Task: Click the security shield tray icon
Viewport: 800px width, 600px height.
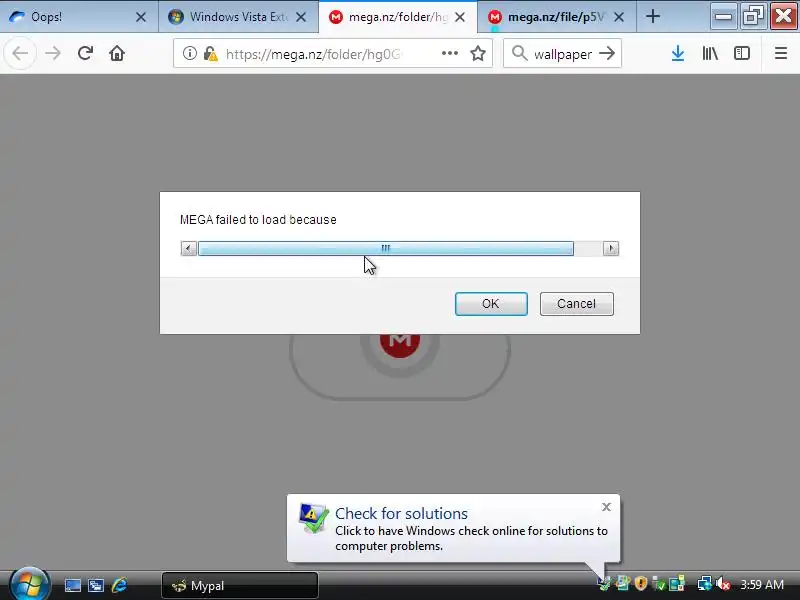Action: coord(641,584)
